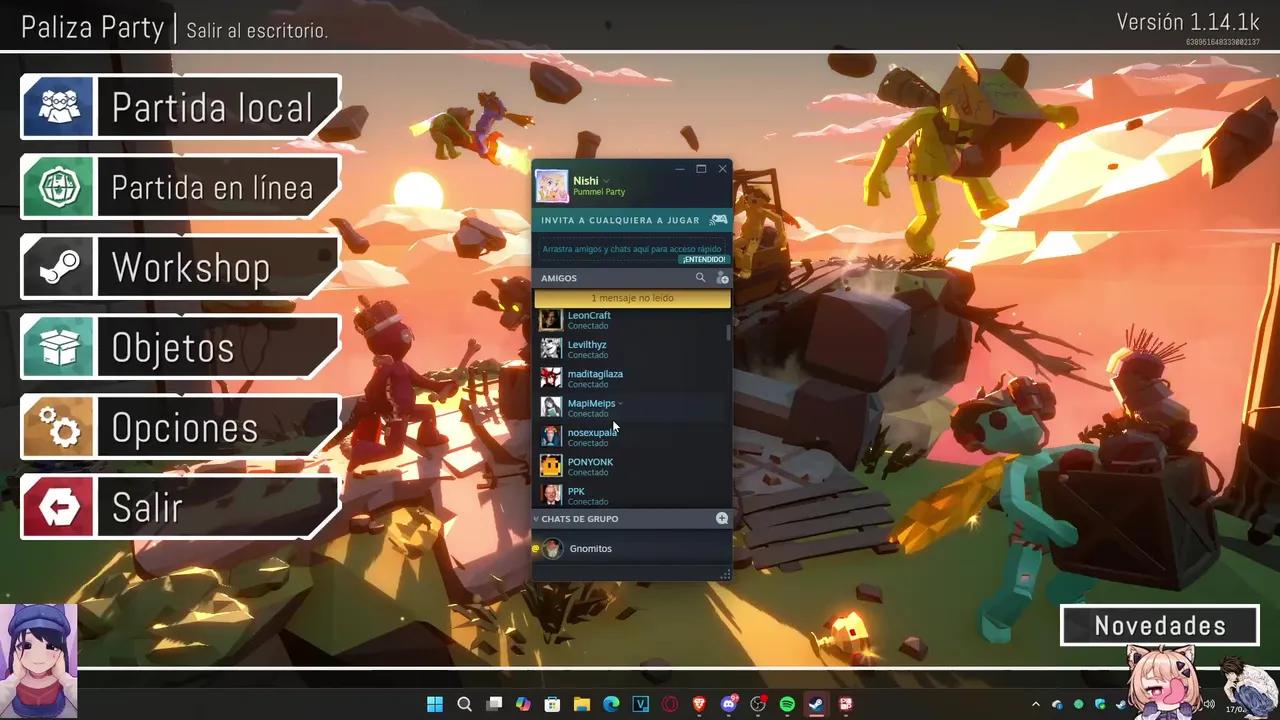Click the Steam icon in the system tray
Viewport: 1280px width, 720px height.
[1120, 704]
